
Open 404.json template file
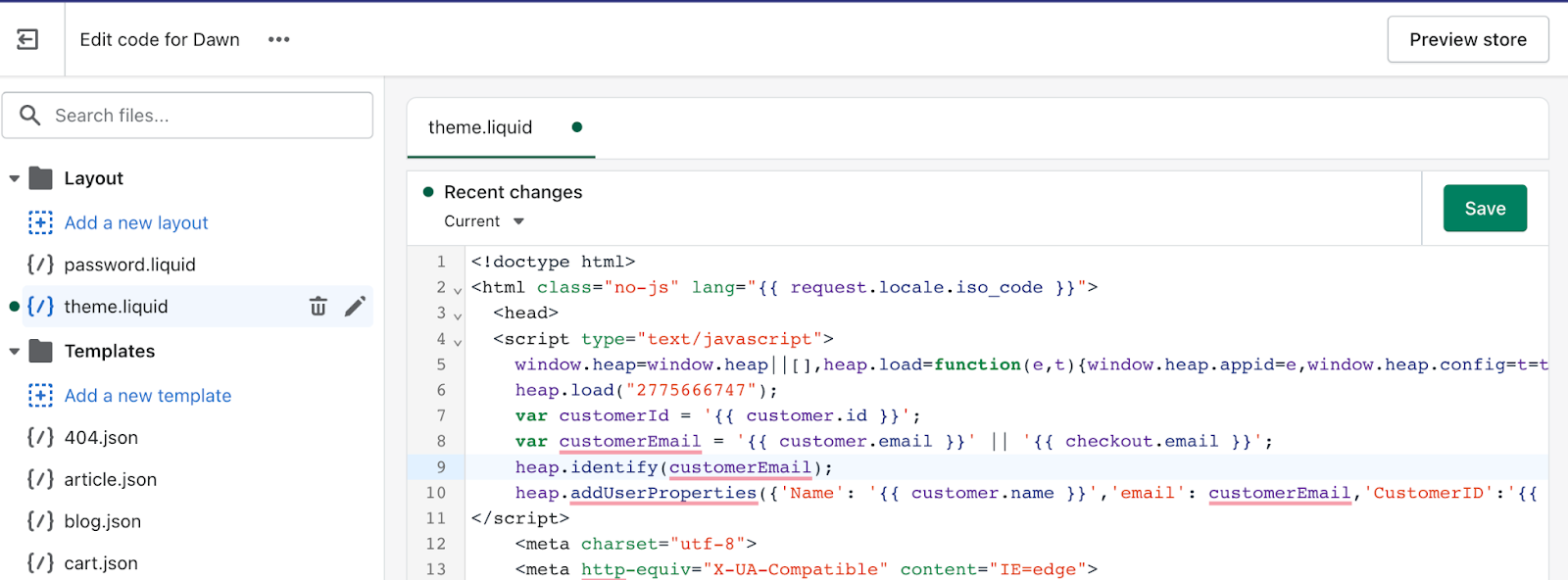[101, 438]
